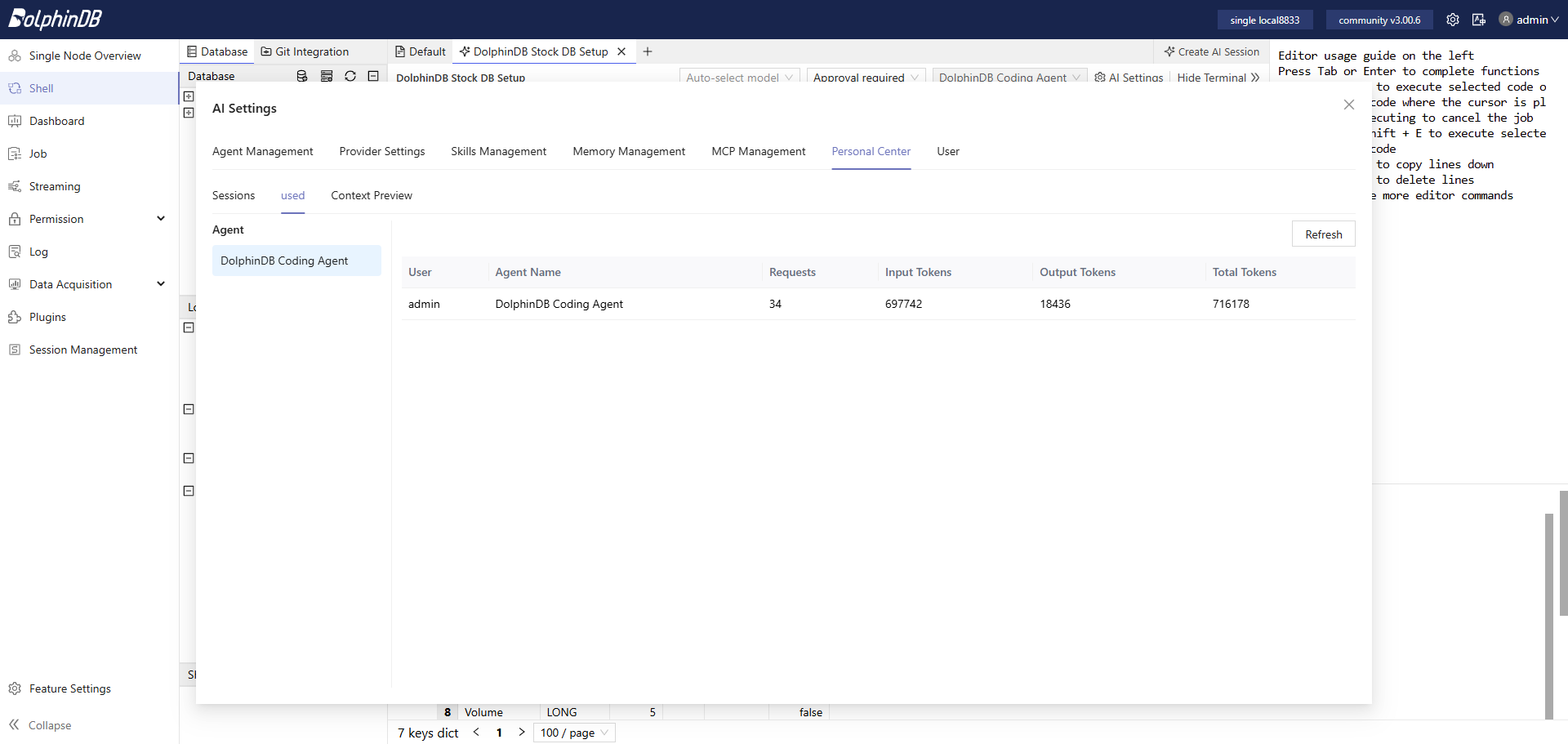The image size is (1568, 744).
Task: Click the Job sidebar icon
Action: pos(15,154)
